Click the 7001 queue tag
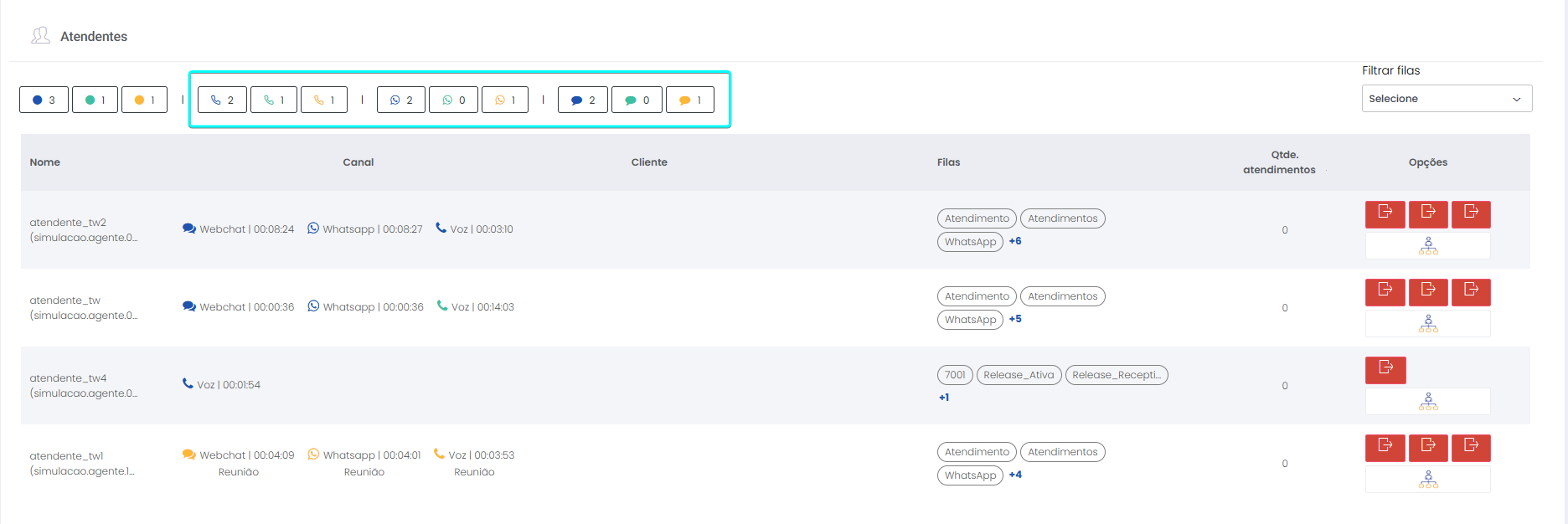1568x524 pixels. [955, 375]
